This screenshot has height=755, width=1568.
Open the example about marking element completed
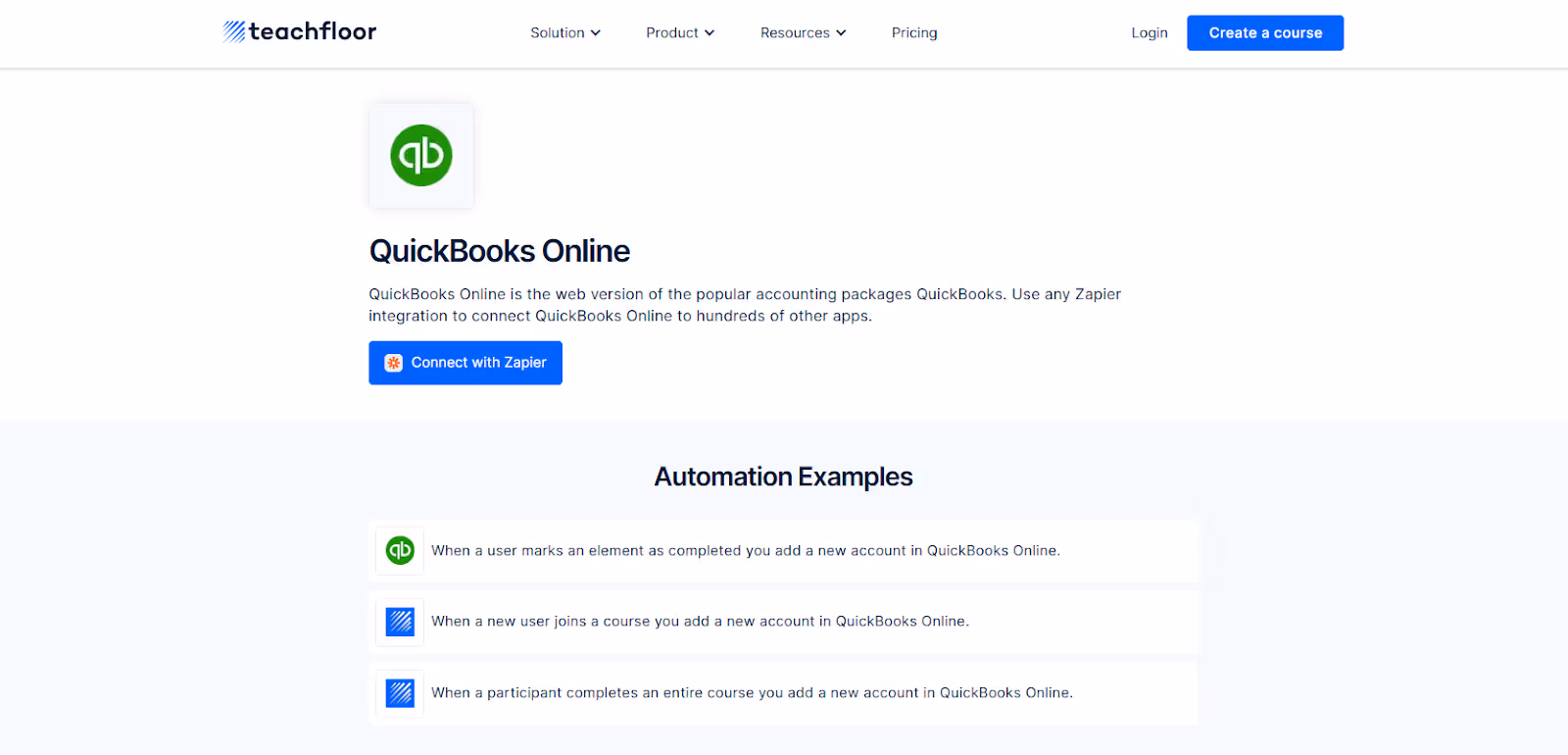(784, 551)
